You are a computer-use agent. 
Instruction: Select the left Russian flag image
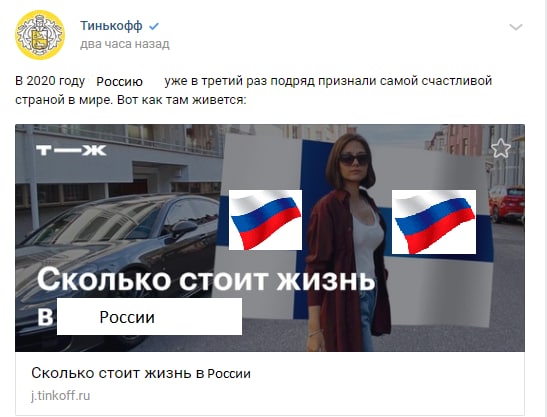pyautogui.click(x=265, y=220)
